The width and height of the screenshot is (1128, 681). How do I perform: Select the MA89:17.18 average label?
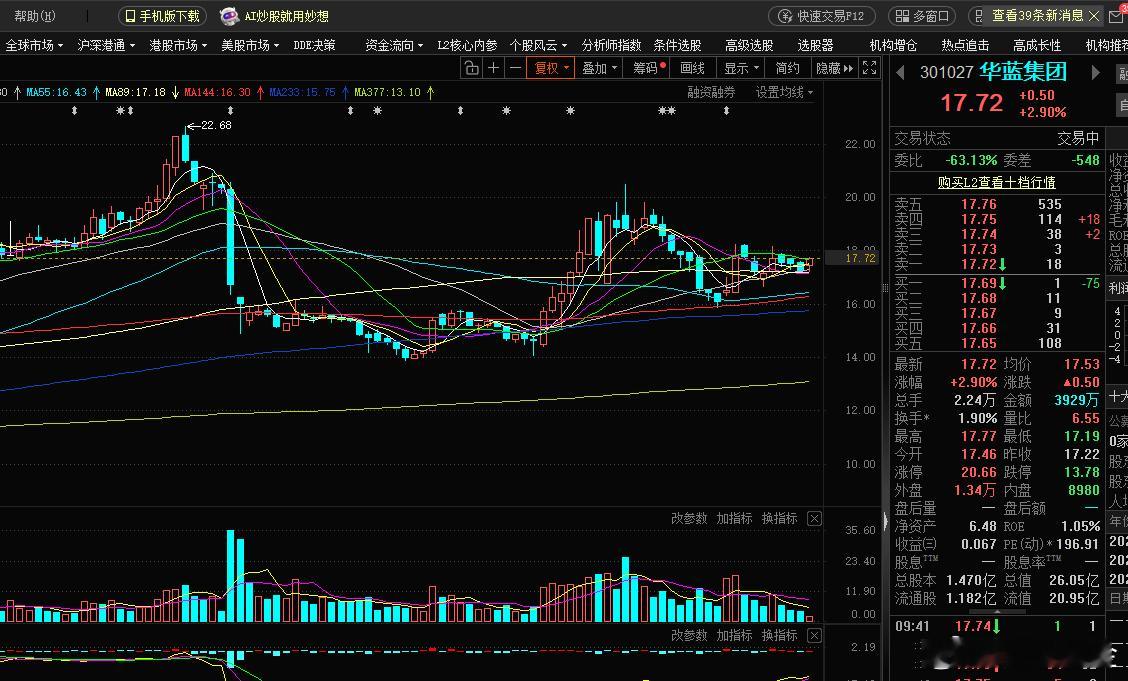click(x=135, y=92)
